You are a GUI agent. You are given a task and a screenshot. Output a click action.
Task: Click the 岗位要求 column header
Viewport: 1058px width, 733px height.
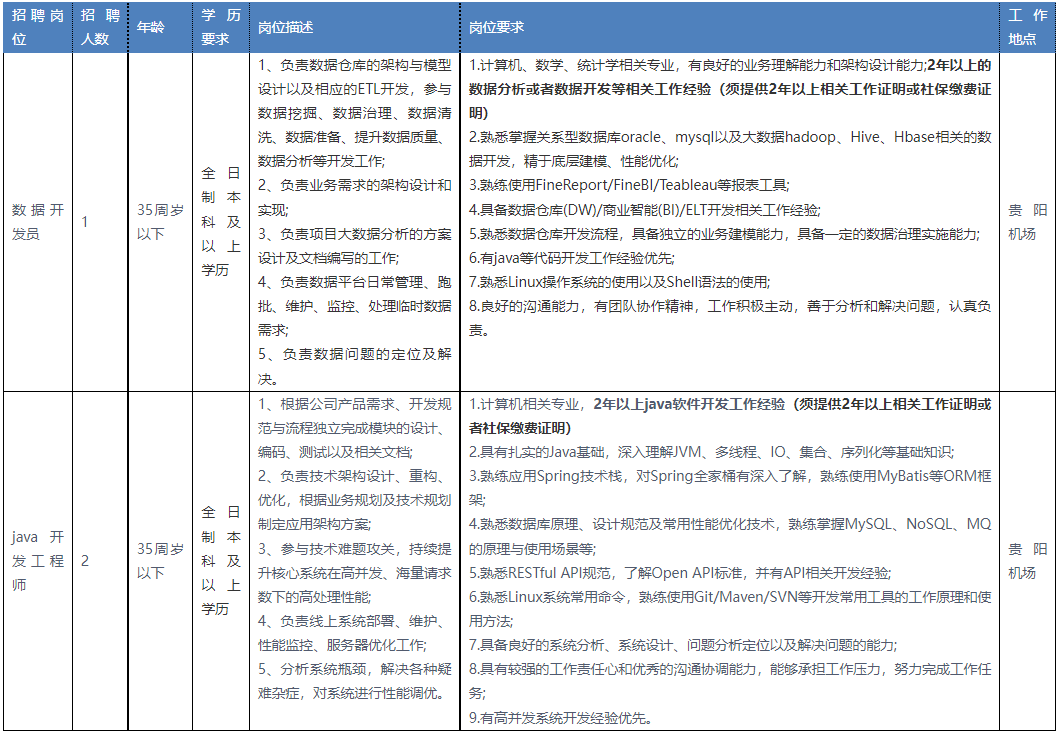click(x=497, y=28)
